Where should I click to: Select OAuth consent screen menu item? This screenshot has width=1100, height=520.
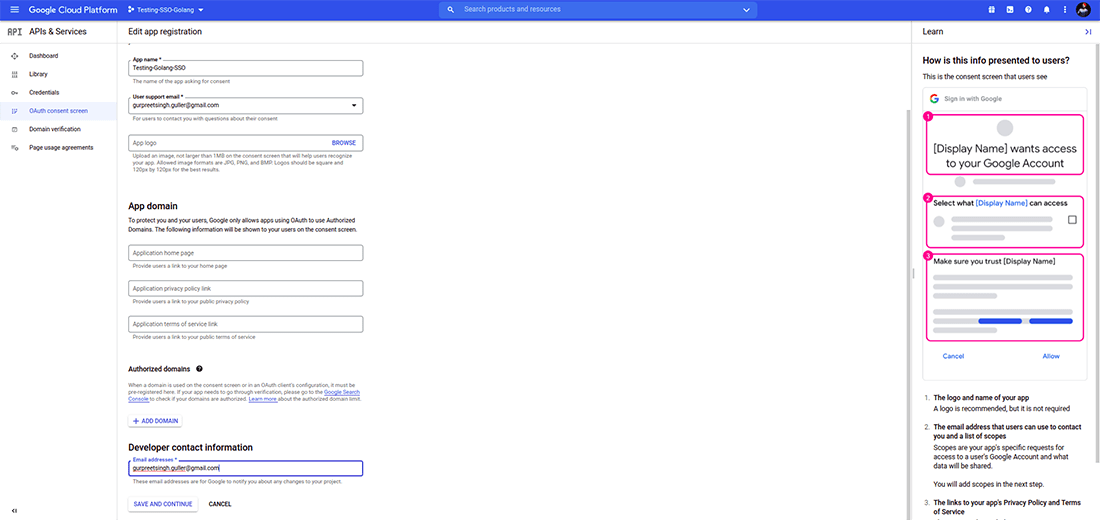point(58,111)
